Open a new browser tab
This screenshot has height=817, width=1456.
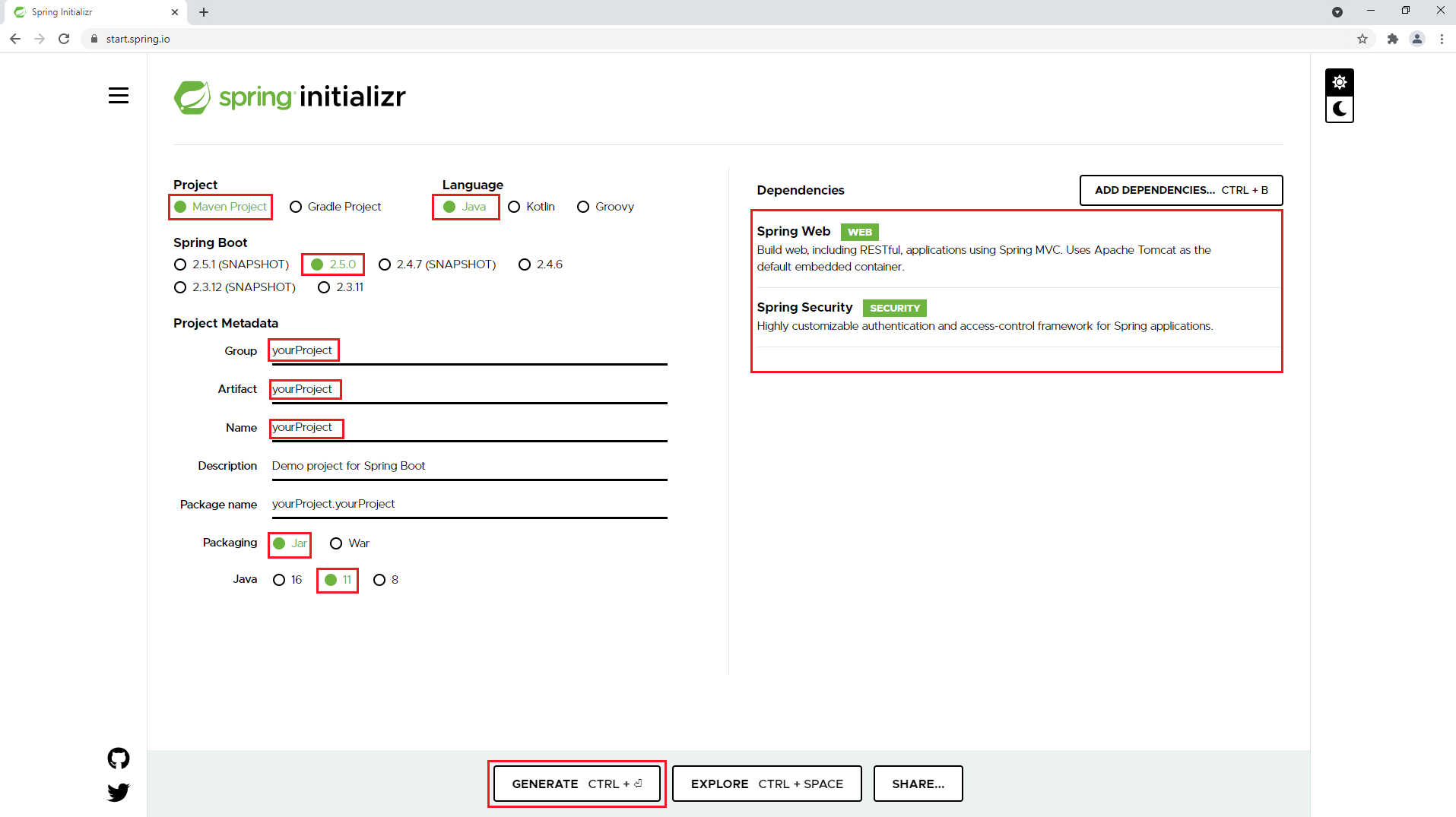pyautogui.click(x=204, y=12)
